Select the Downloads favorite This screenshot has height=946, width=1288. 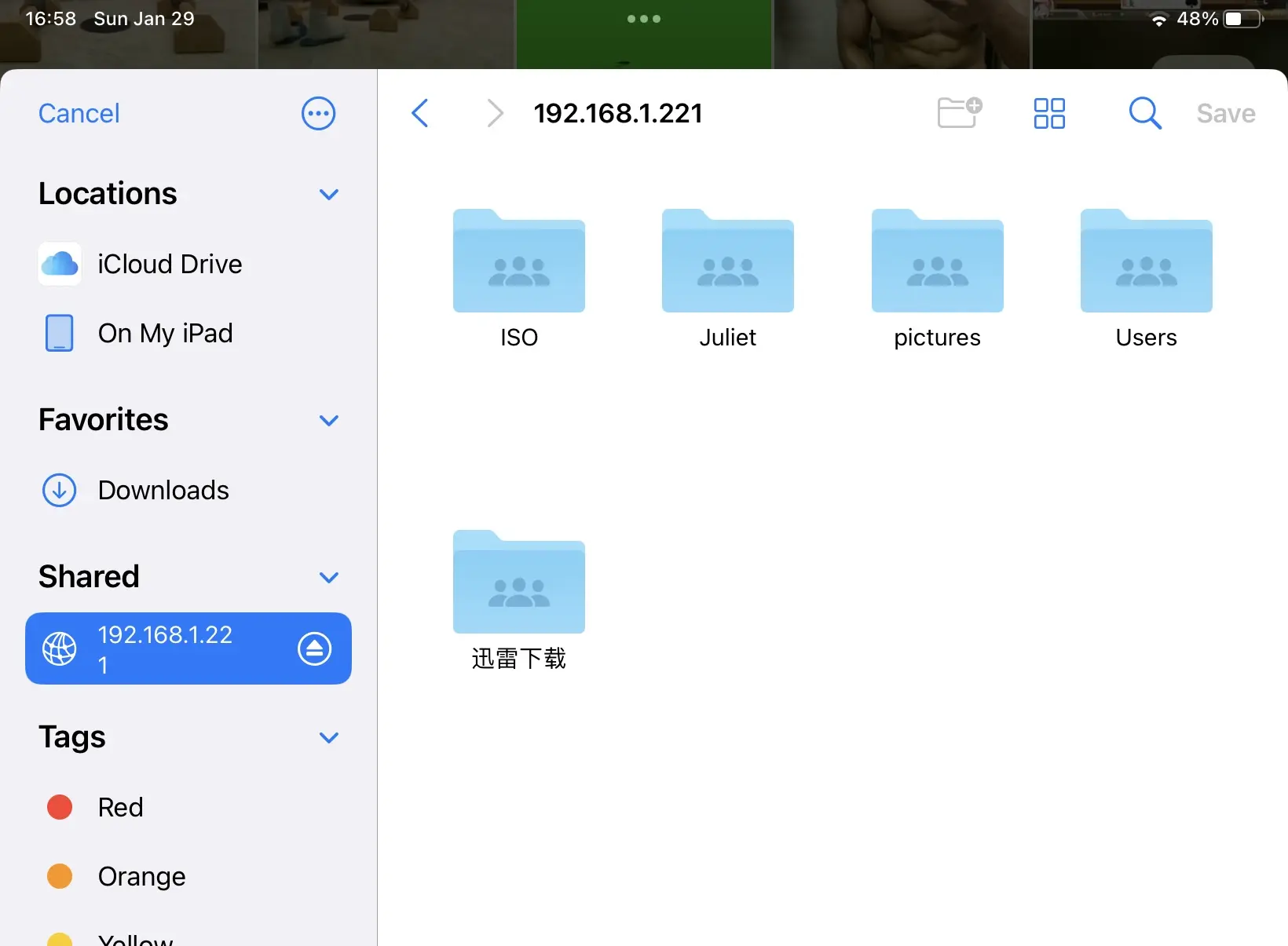click(163, 490)
